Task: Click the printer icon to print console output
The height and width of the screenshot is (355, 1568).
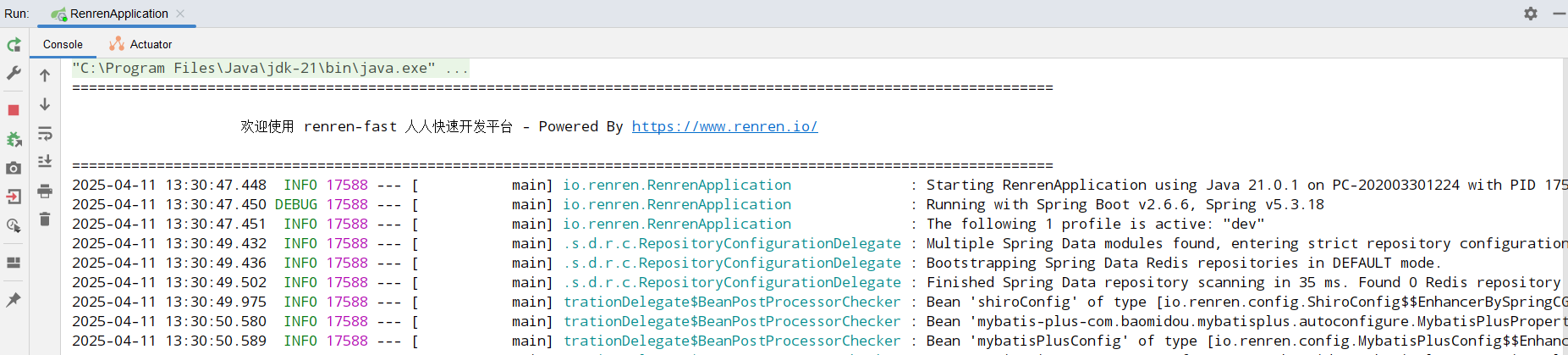Action: 45,191
